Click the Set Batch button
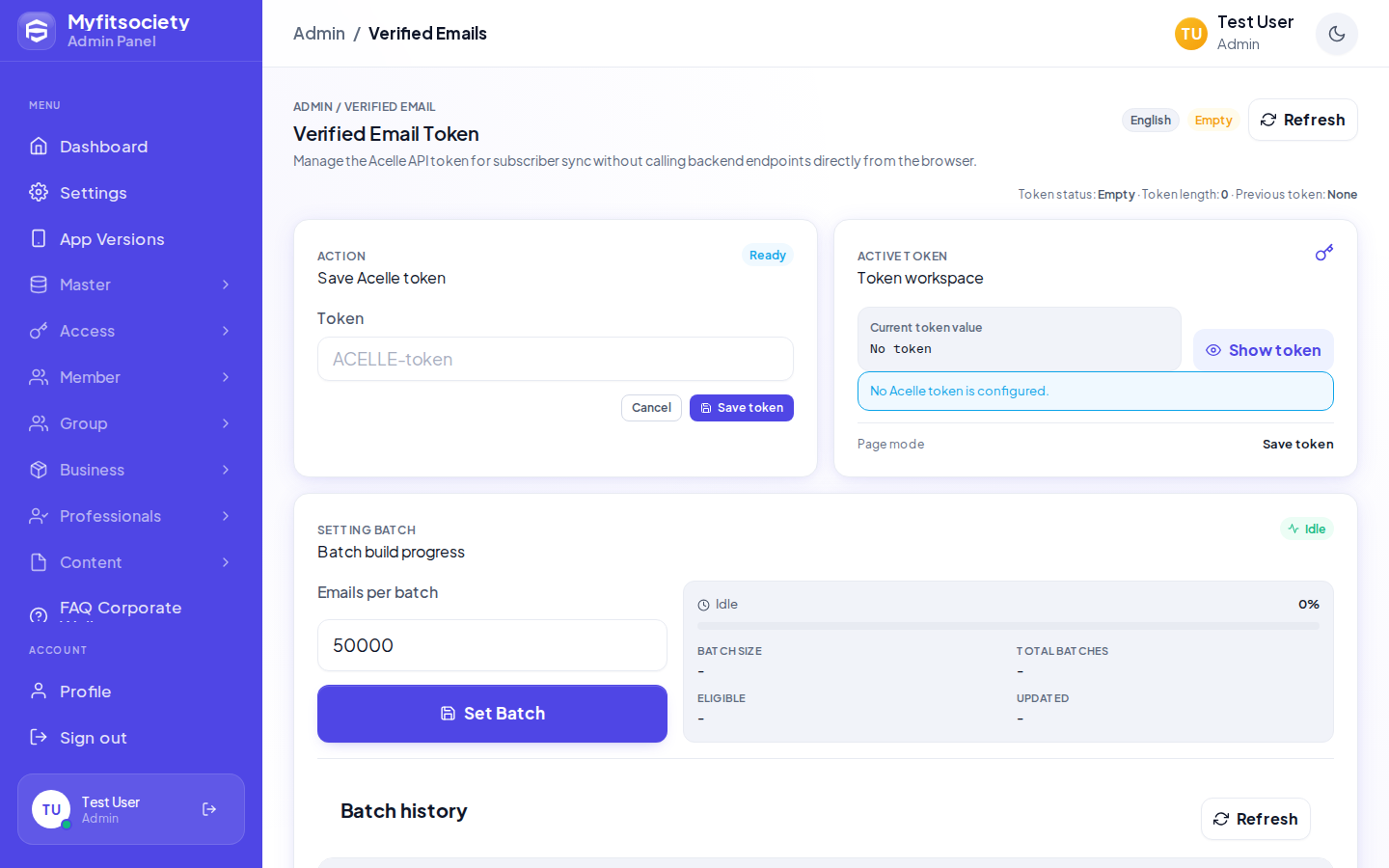 click(x=492, y=714)
